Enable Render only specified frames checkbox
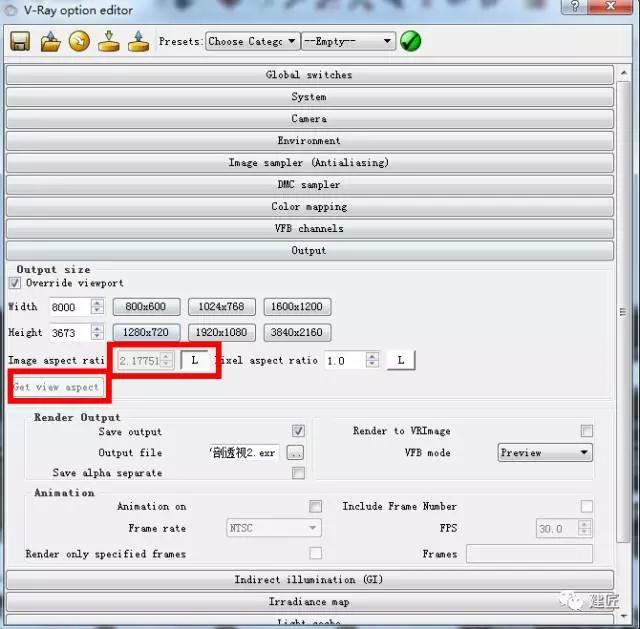Screen dimensions: 640x629 [x=315, y=553]
